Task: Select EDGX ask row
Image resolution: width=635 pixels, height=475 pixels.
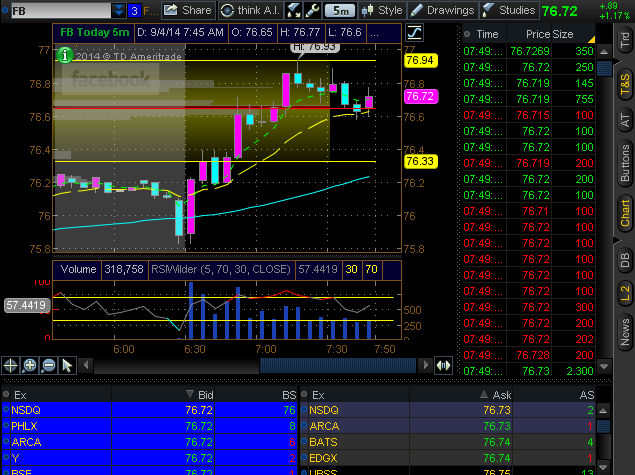Action: [x=448, y=458]
